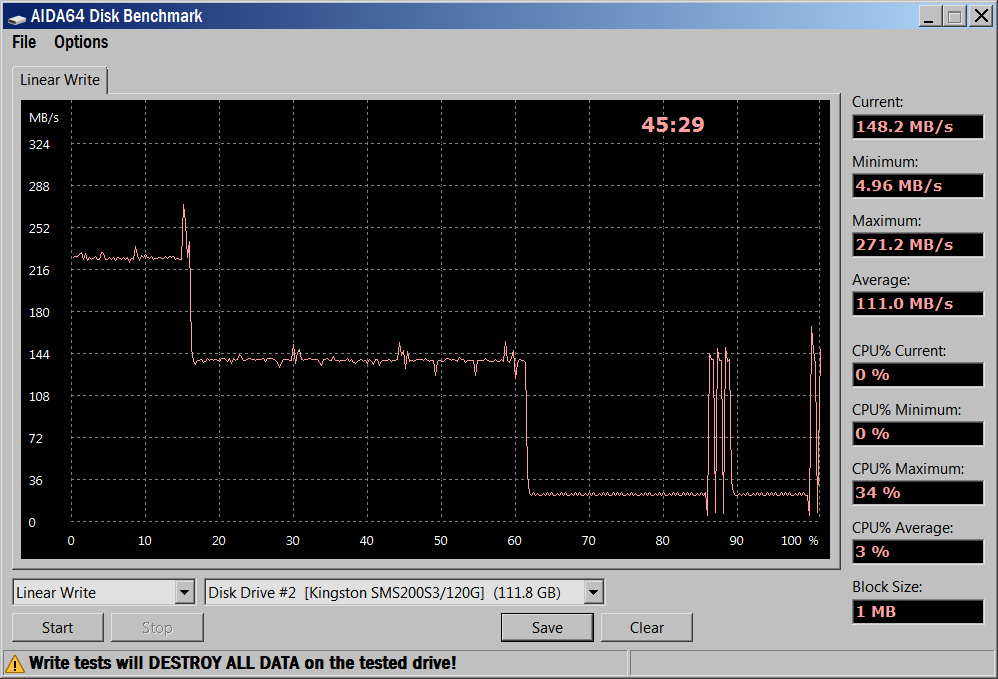Open the Disk Drive #2 selection dropdown arrow

coord(593,592)
